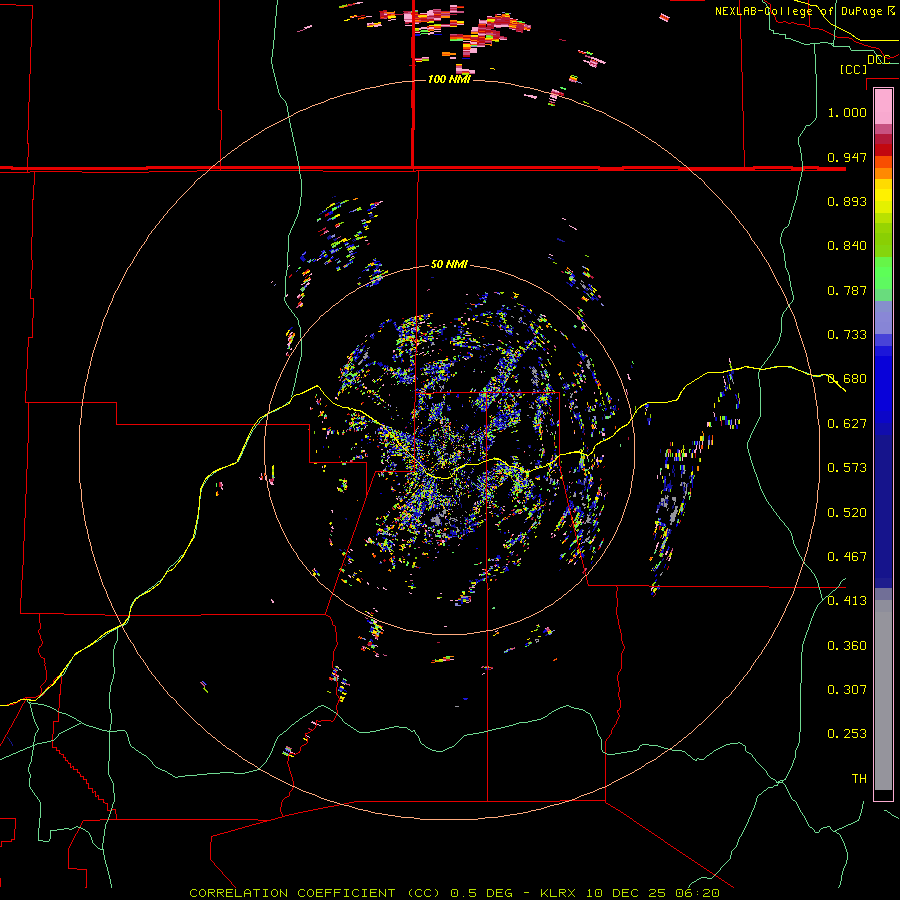This screenshot has height=900, width=900.
Task: Pick the pink segment of the color bar
Action: 883,107
